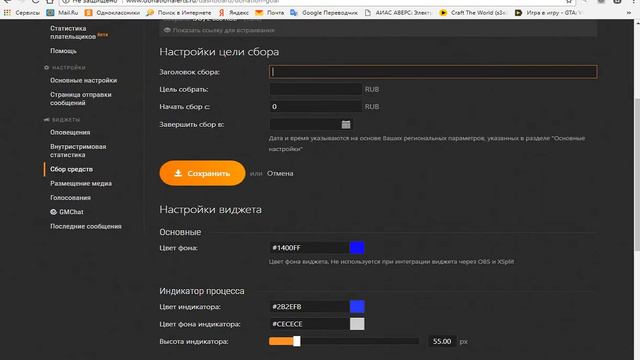Screen dimensions: 640x360
Task: Open the Голосования page
Action: tap(70, 198)
